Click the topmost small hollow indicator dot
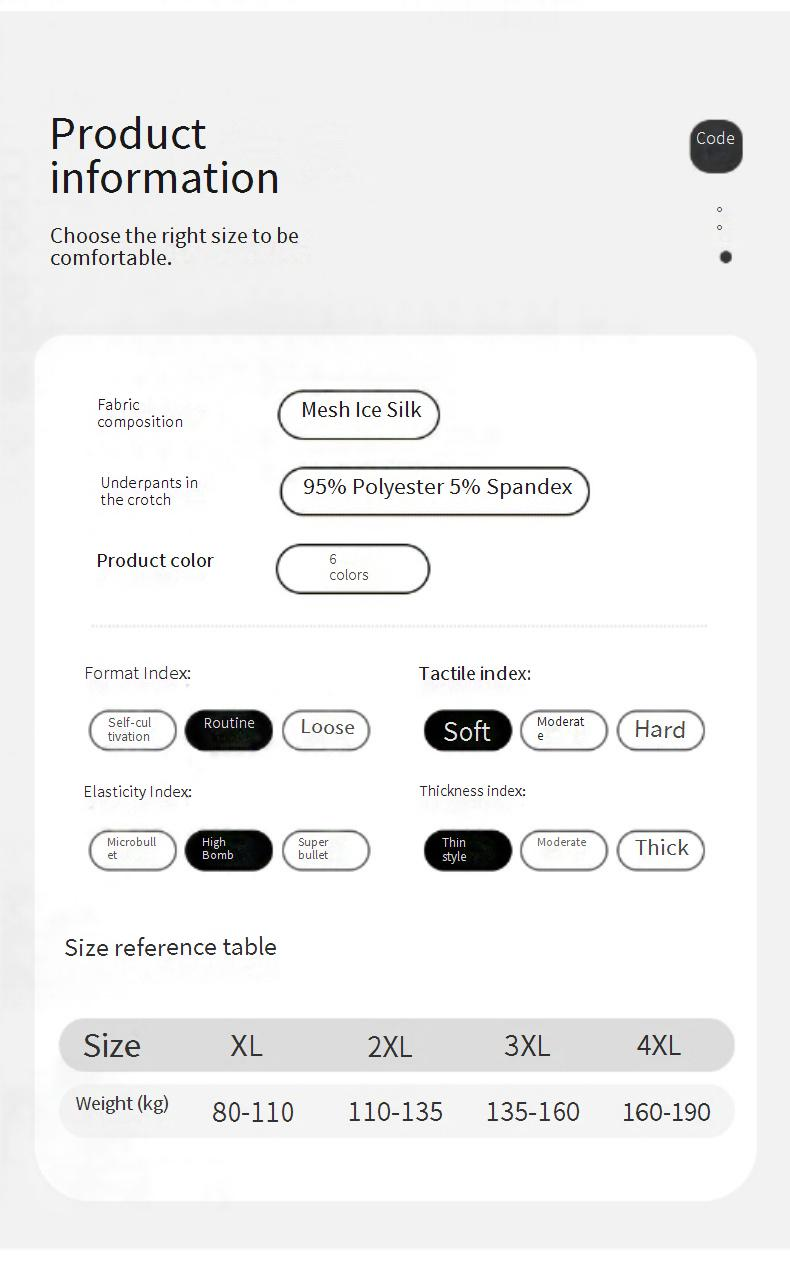This screenshot has width=790, height=1261. 720,210
